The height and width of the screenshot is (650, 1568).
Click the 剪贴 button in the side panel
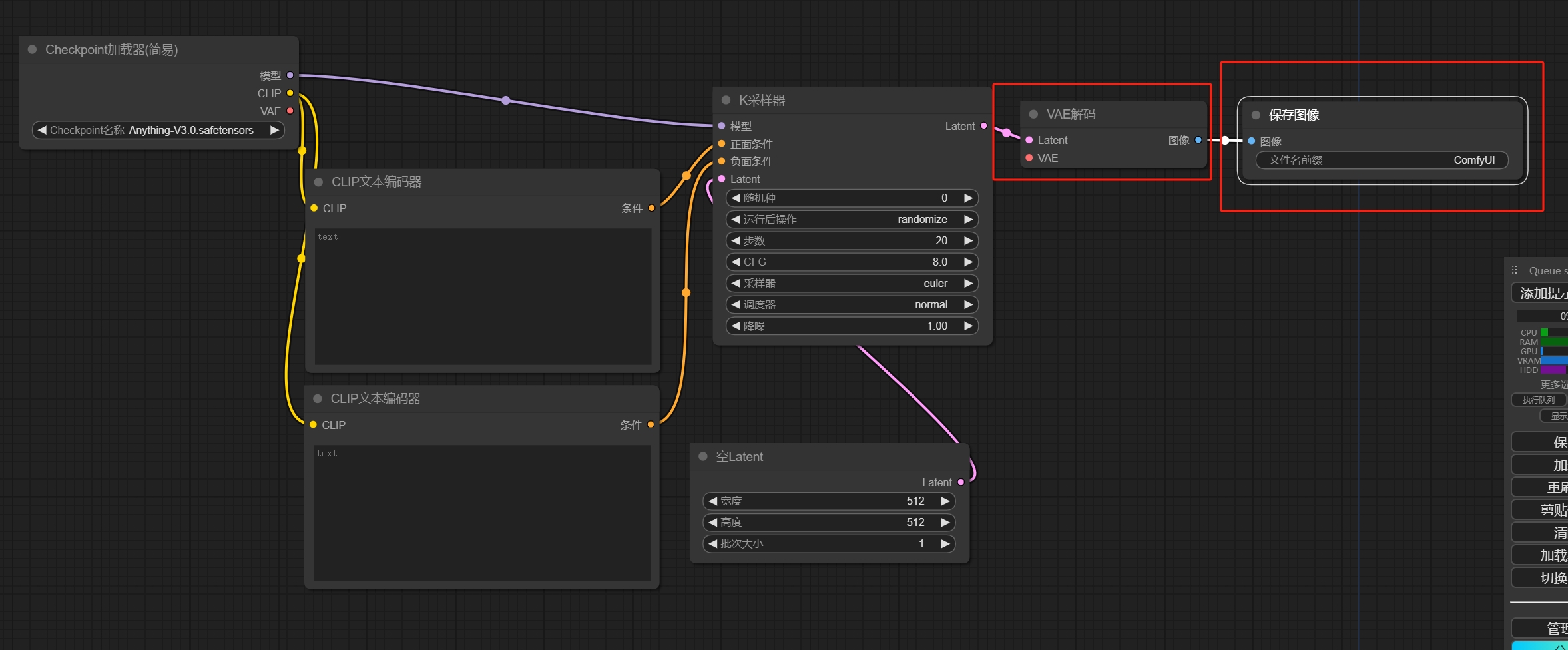click(1540, 510)
